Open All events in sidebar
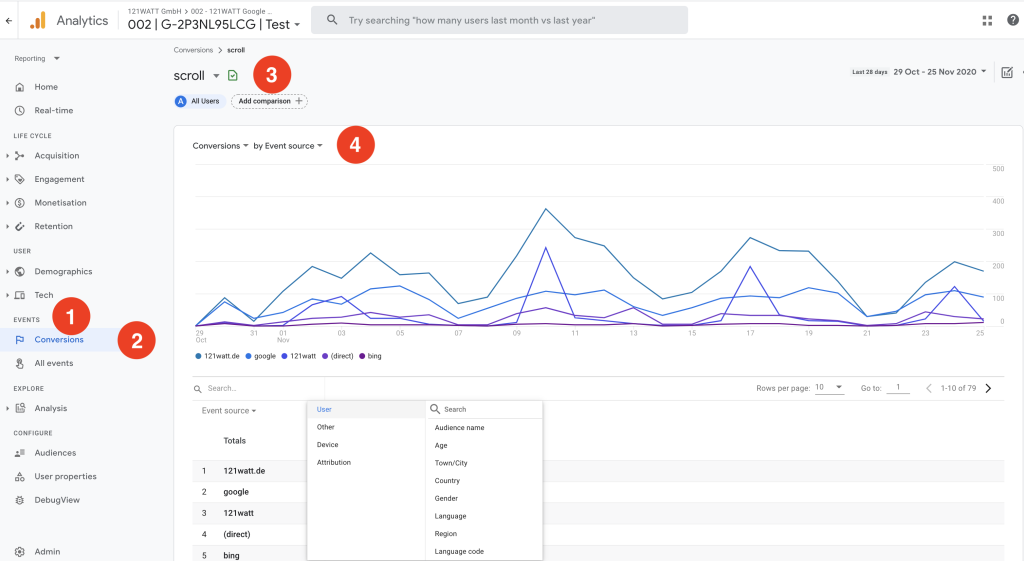The height and width of the screenshot is (561, 1024). click(x=53, y=363)
